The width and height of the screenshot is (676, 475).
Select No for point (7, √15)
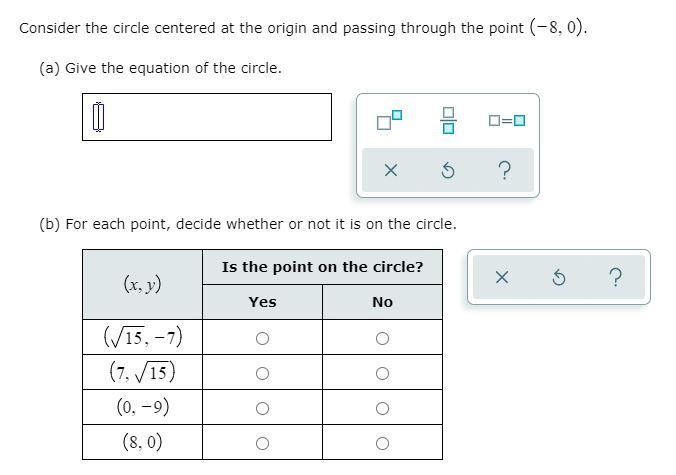(x=382, y=373)
